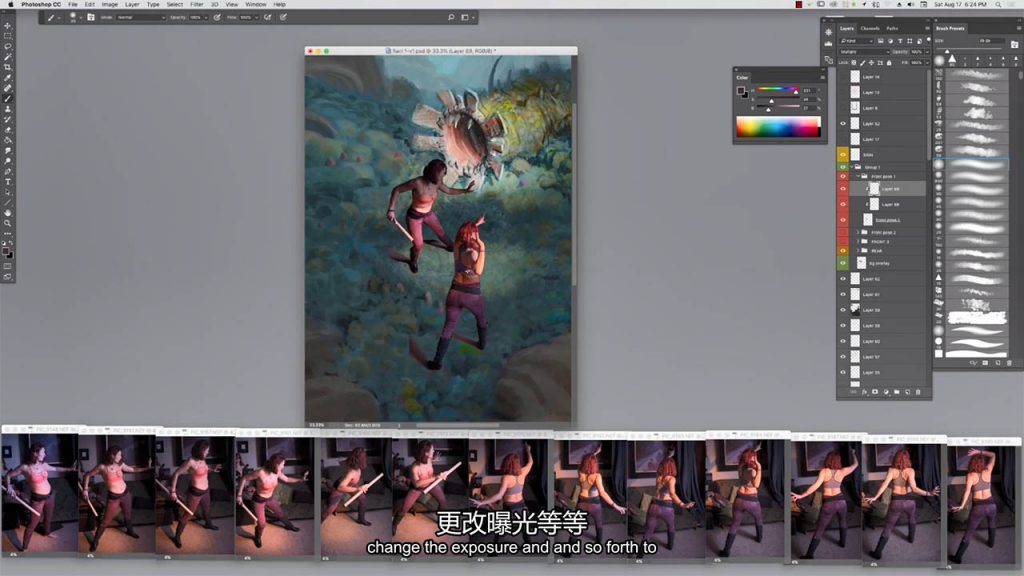Select the Type tool
This screenshot has width=1024, height=576.
8,182
